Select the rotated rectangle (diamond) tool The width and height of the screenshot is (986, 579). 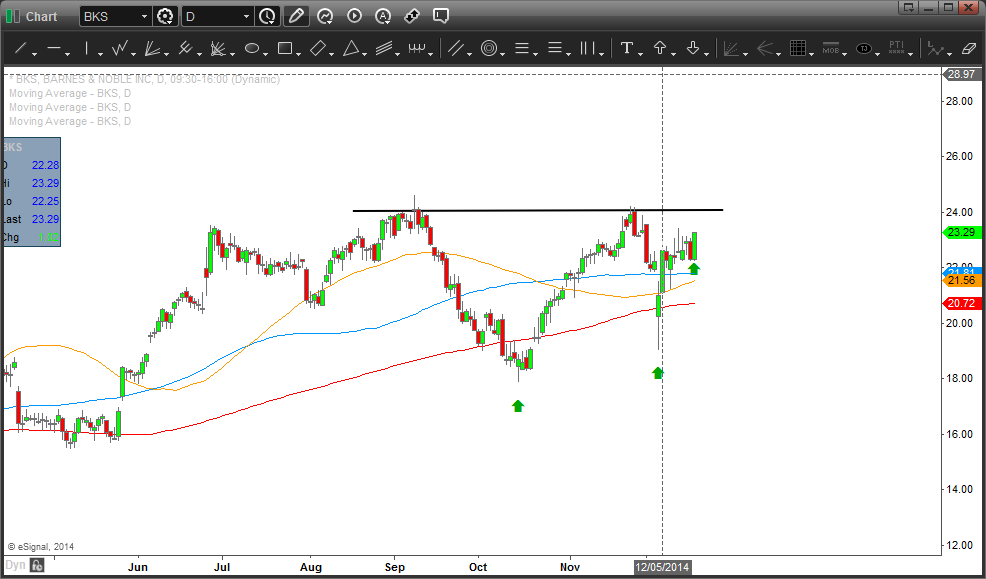[x=318, y=48]
